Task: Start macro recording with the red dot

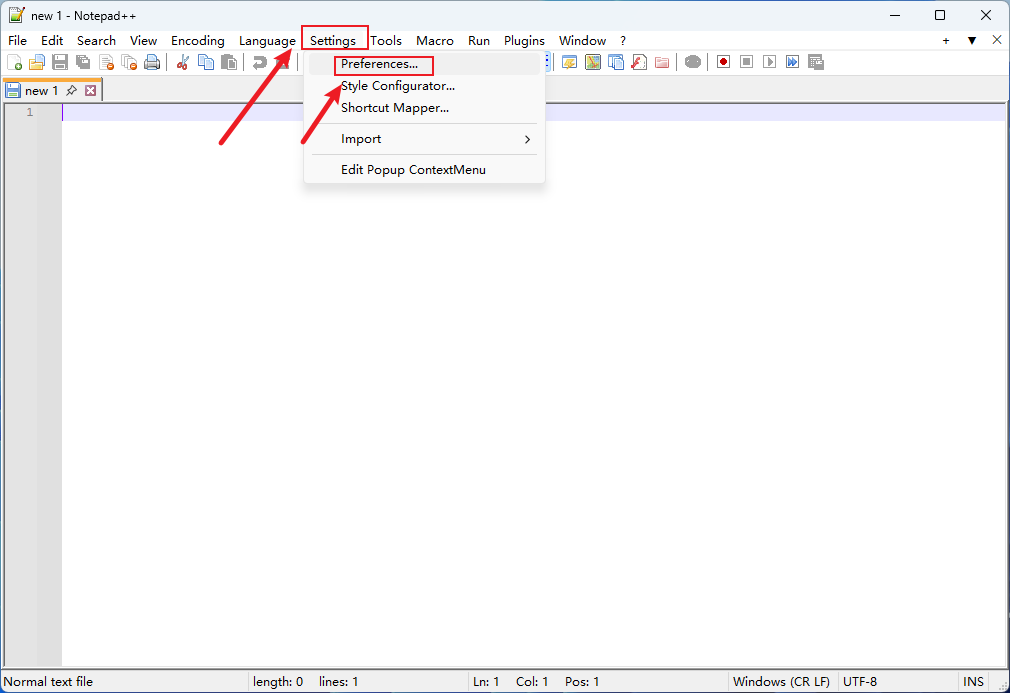Action: pyautogui.click(x=723, y=62)
